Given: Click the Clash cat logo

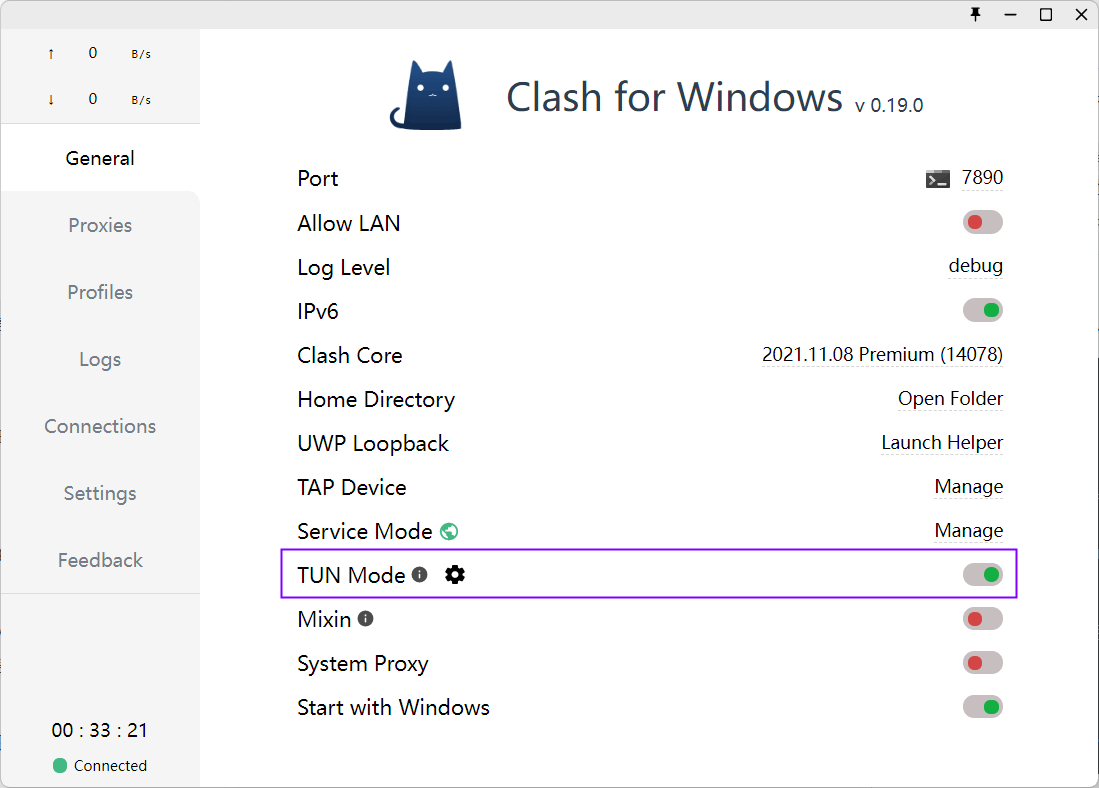Looking at the screenshot, I should [x=427, y=96].
